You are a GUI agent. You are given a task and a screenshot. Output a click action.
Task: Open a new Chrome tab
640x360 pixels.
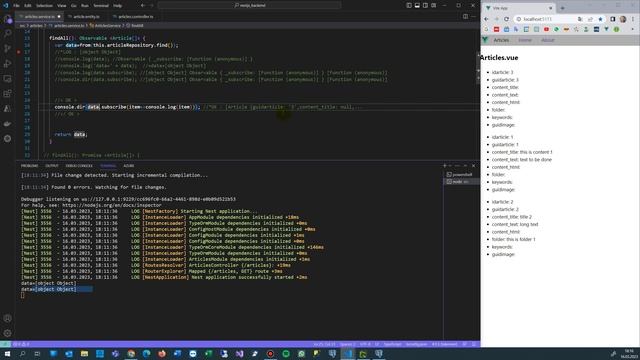[562, 8]
